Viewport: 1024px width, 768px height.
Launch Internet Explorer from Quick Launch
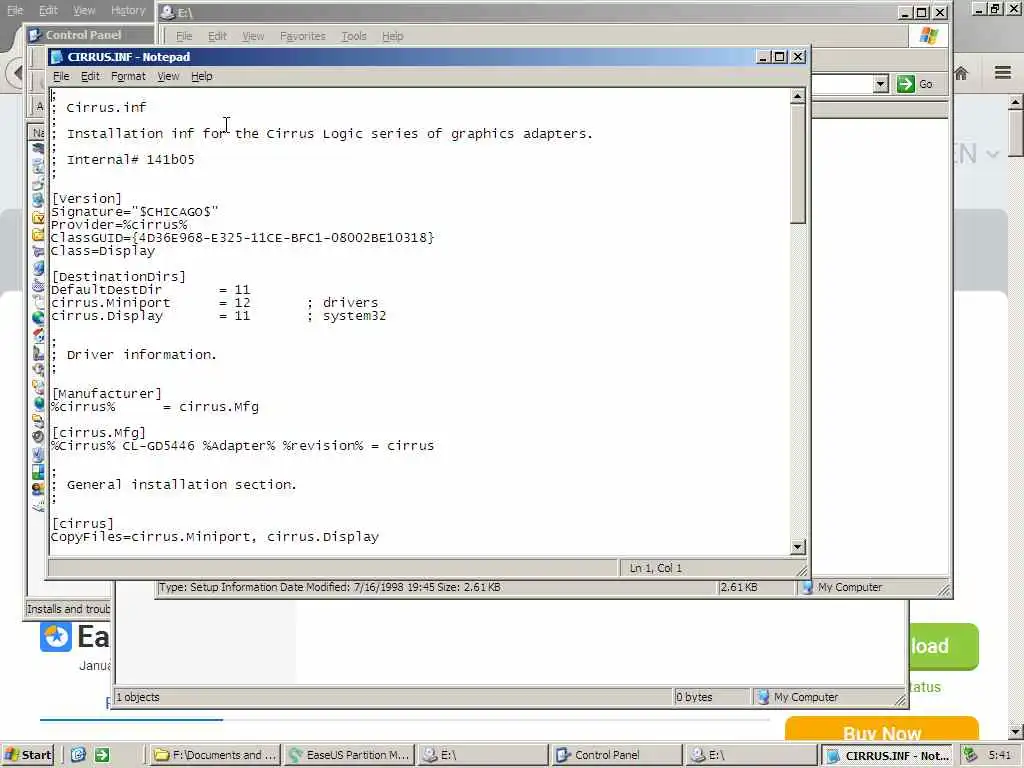pos(78,755)
